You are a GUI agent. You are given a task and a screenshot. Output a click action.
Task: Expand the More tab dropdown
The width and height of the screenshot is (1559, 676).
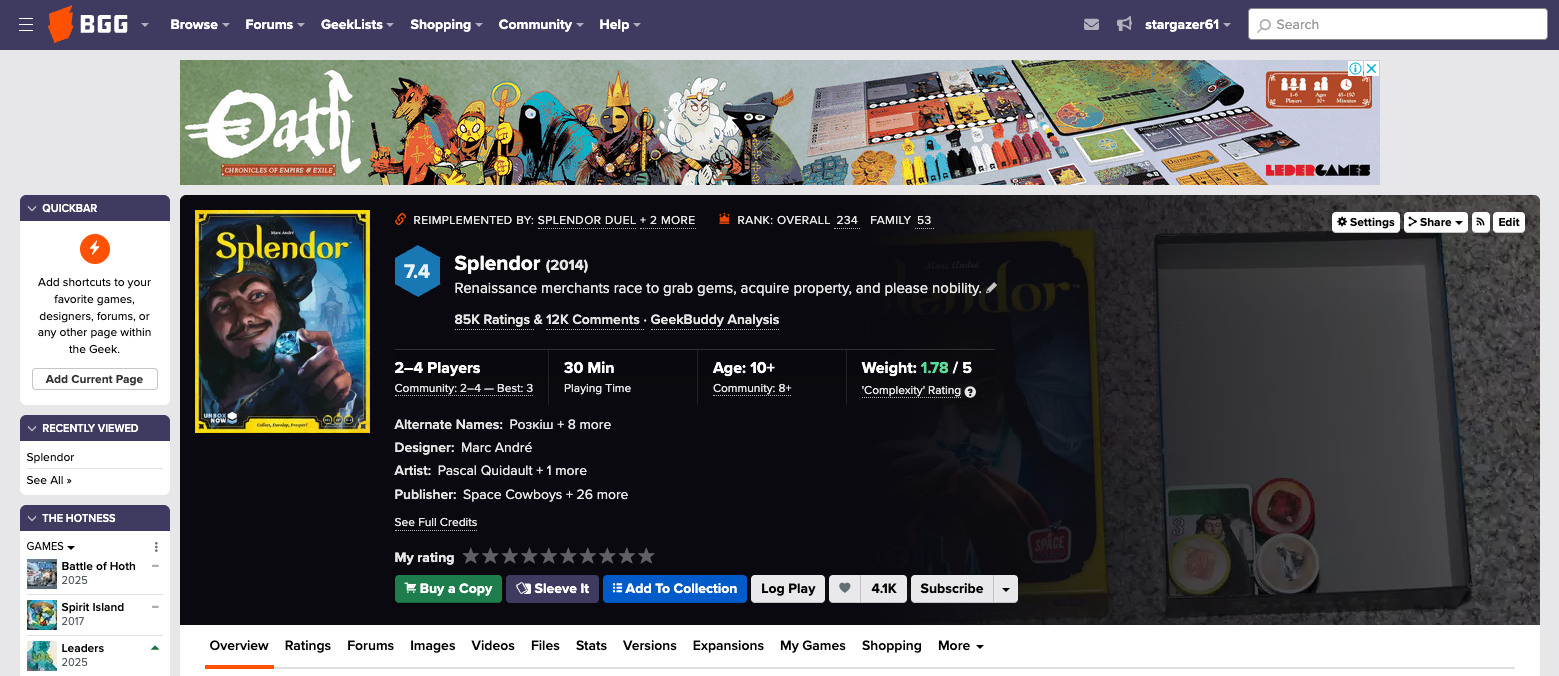pyautogui.click(x=960, y=646)
